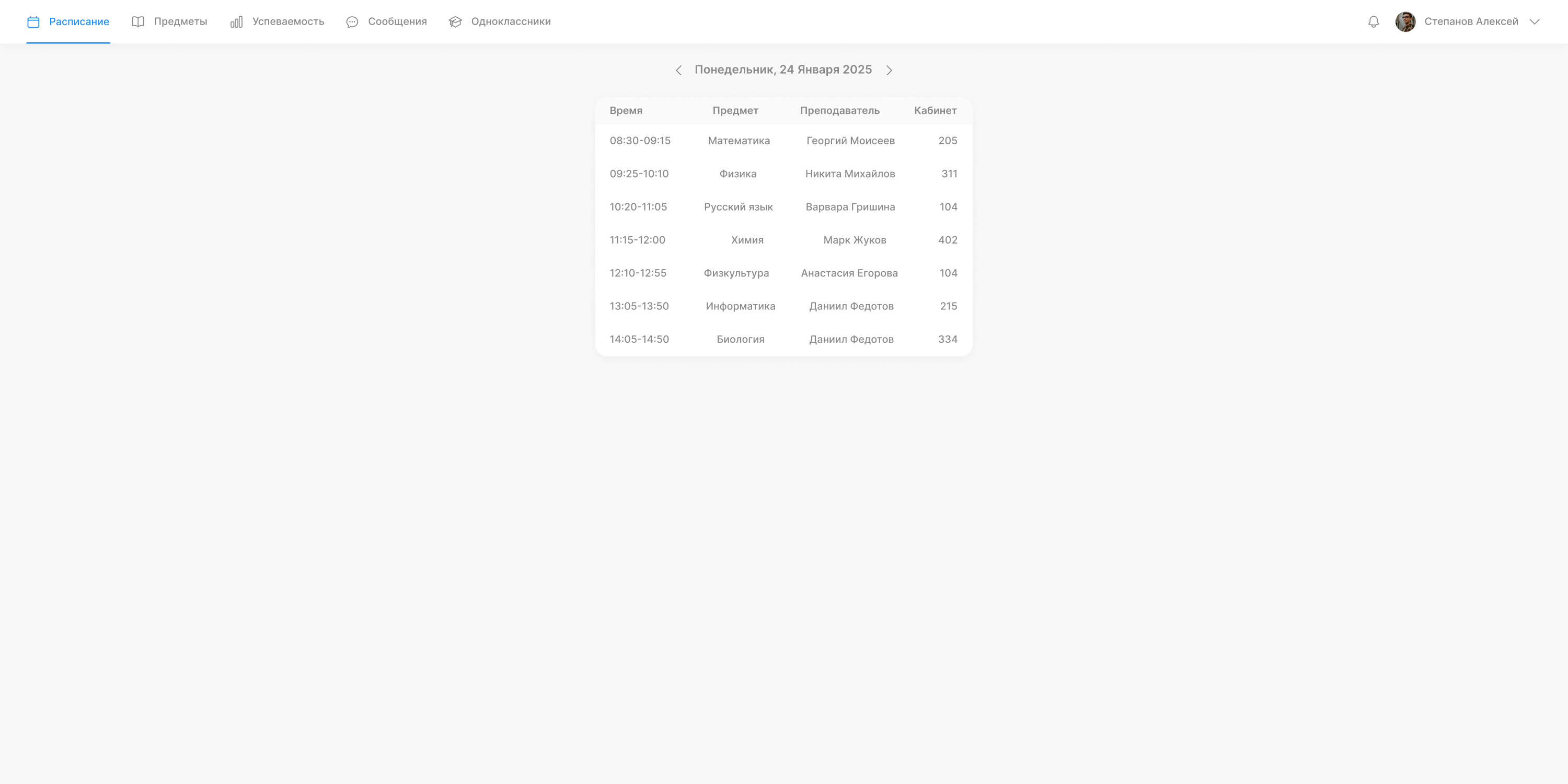
Task: Click the bar chart icon beside Успеваемость
Action: [x=237, y=22]
